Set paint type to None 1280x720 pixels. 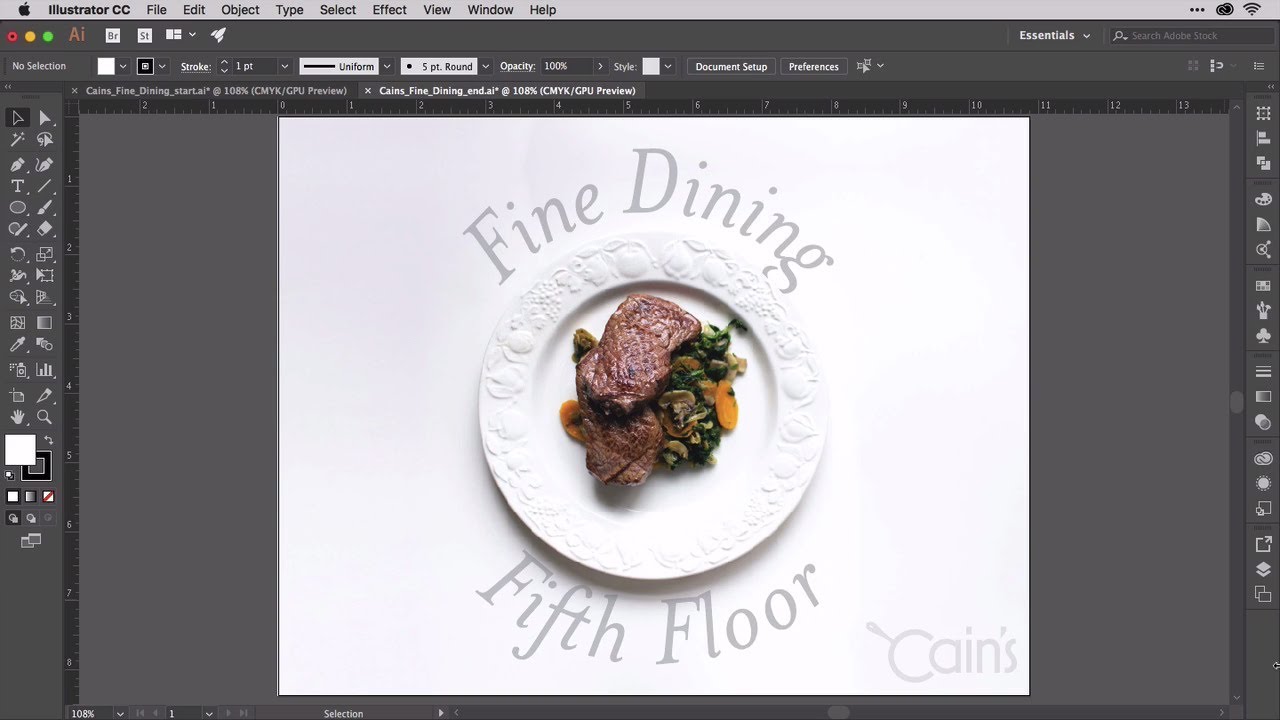coord(48,497)
